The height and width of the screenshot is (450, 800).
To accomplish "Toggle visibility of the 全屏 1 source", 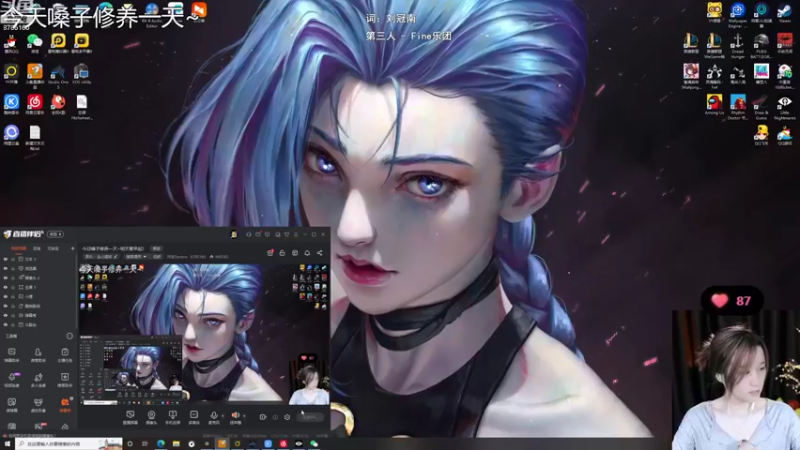I will (6, 287).
